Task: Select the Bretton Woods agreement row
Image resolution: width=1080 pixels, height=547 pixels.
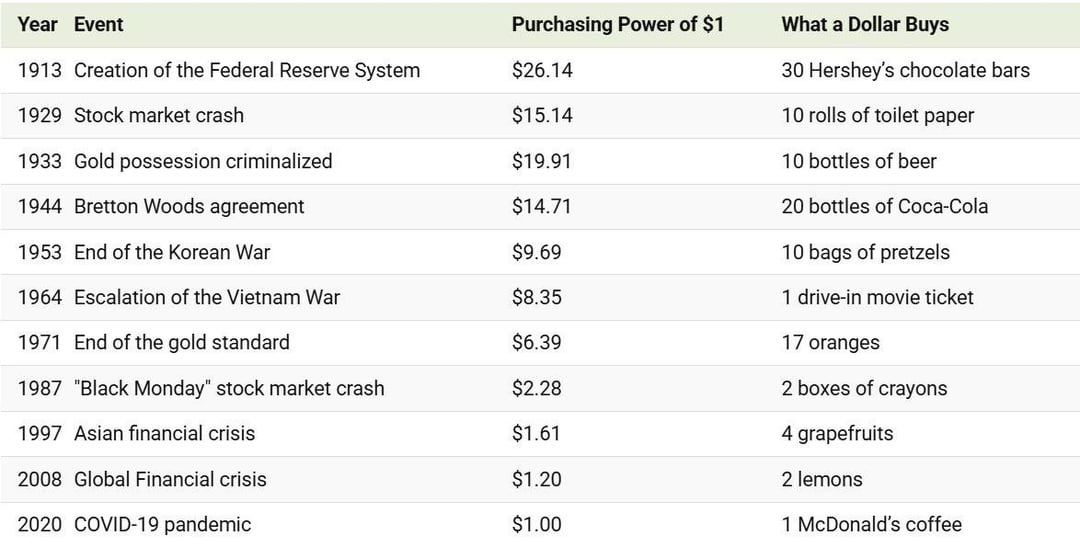Action: (x=540, y=207)
